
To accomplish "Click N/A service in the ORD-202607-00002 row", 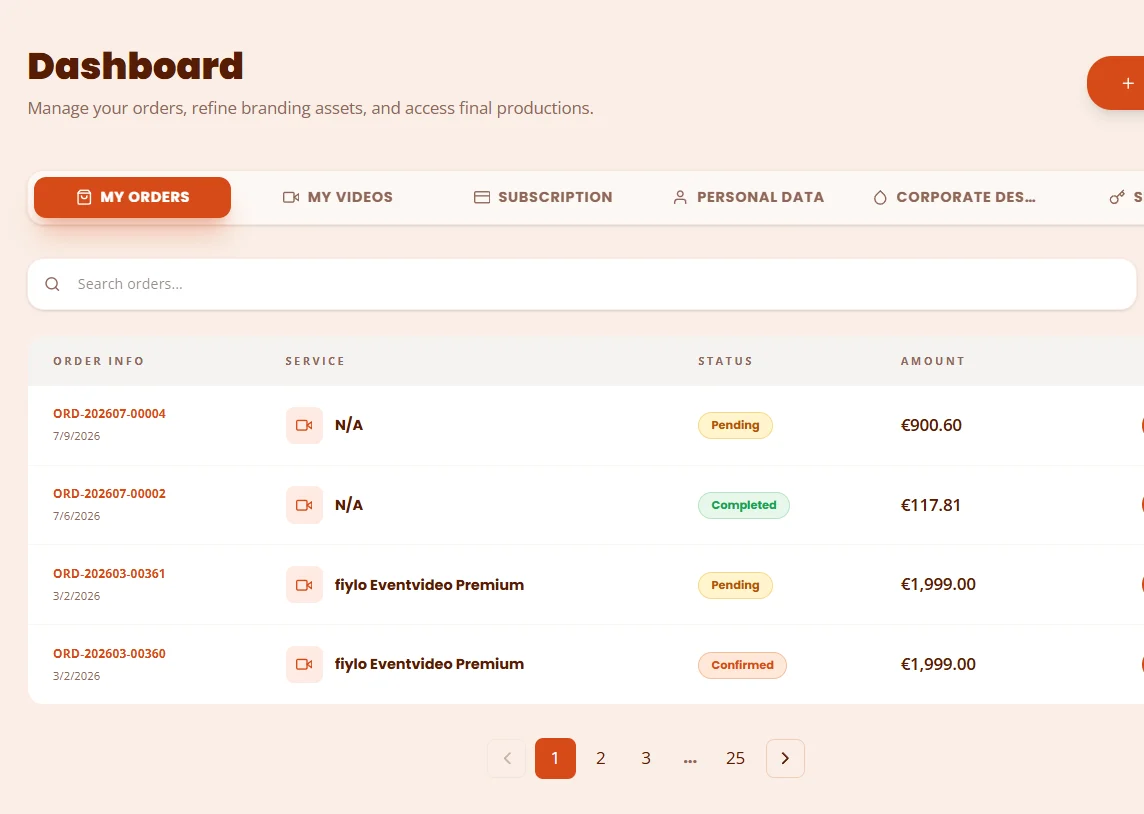I will pos(349,505).
